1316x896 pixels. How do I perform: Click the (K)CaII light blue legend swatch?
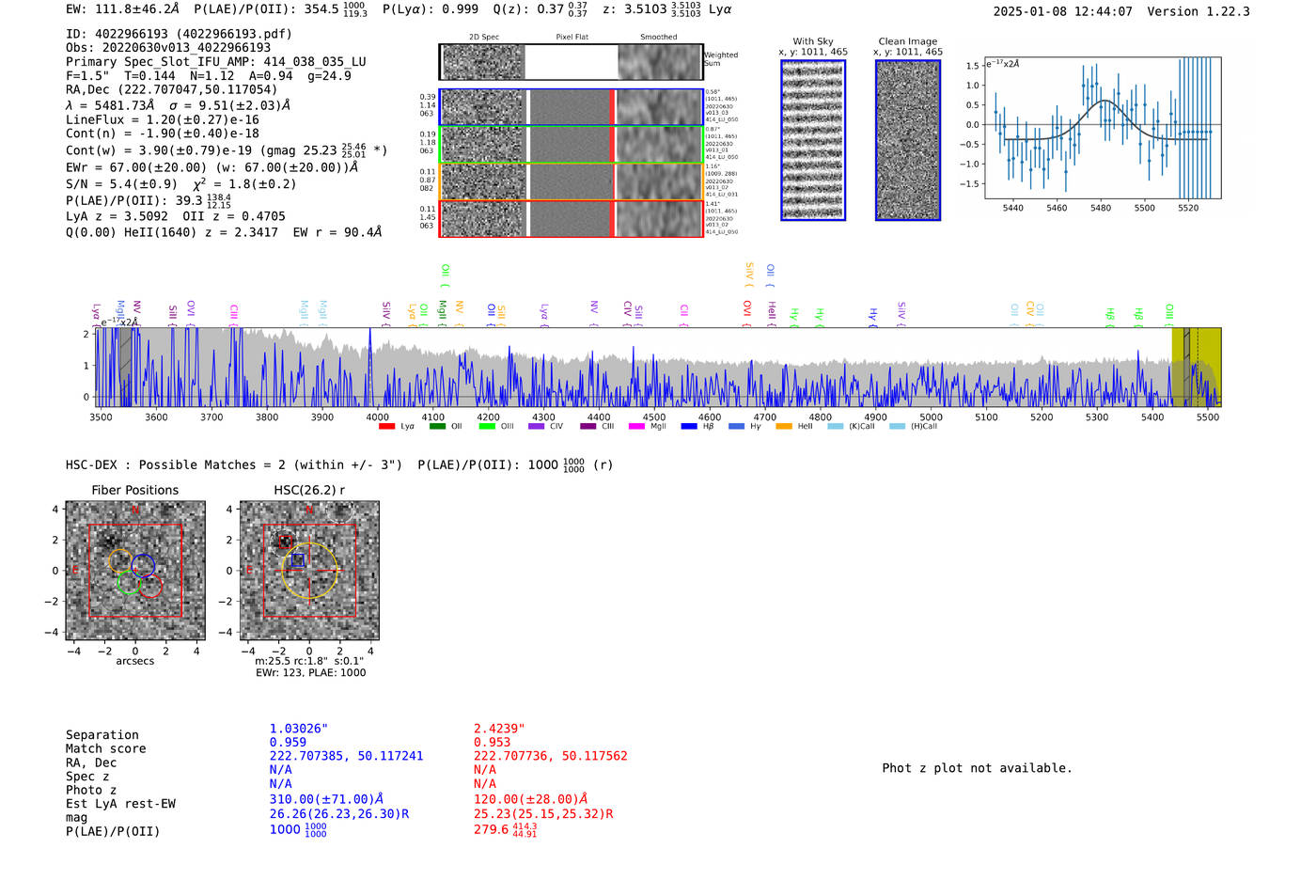(835, 427)
